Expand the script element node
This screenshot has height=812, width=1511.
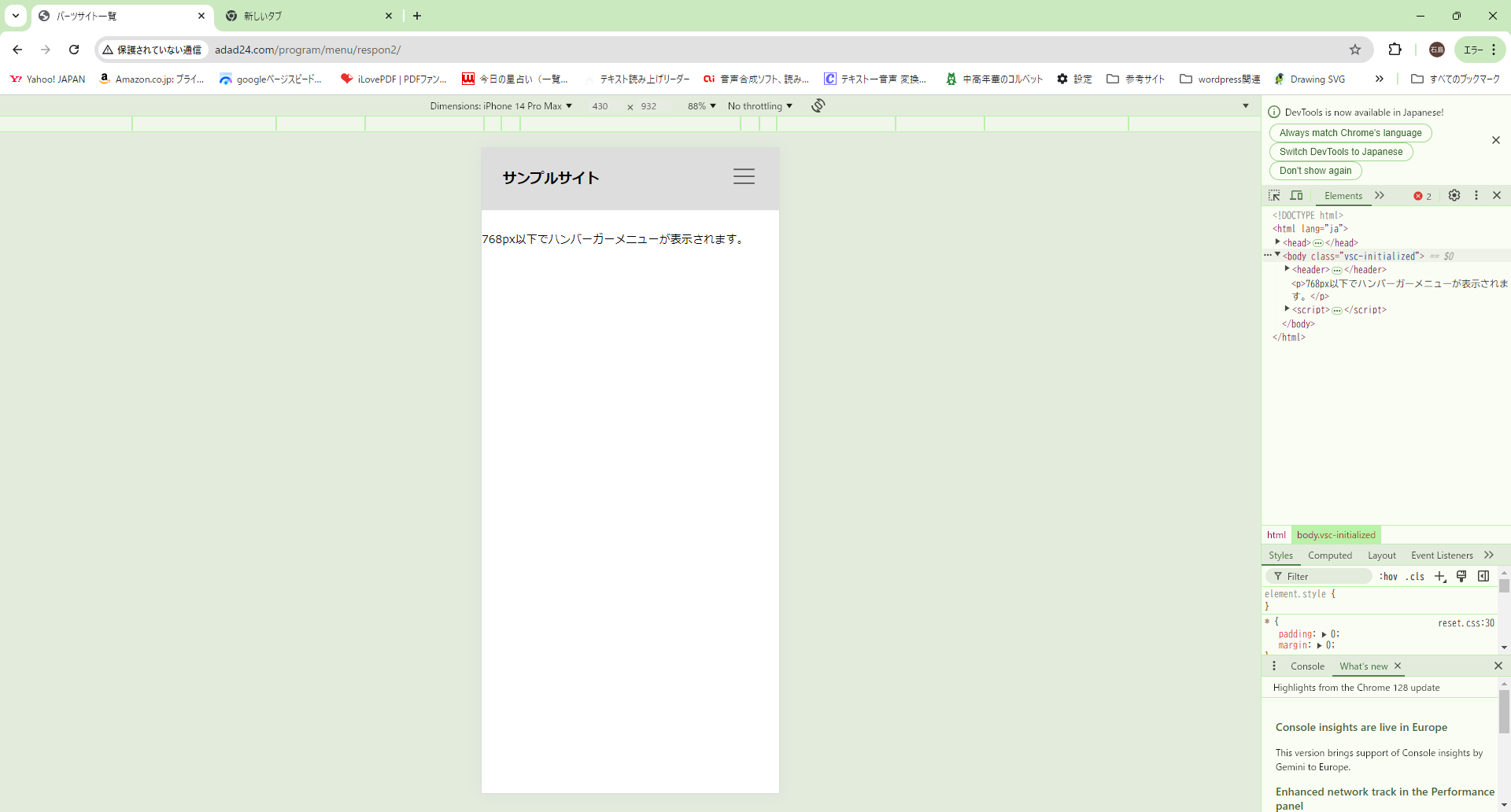(x=1287, y=308)
